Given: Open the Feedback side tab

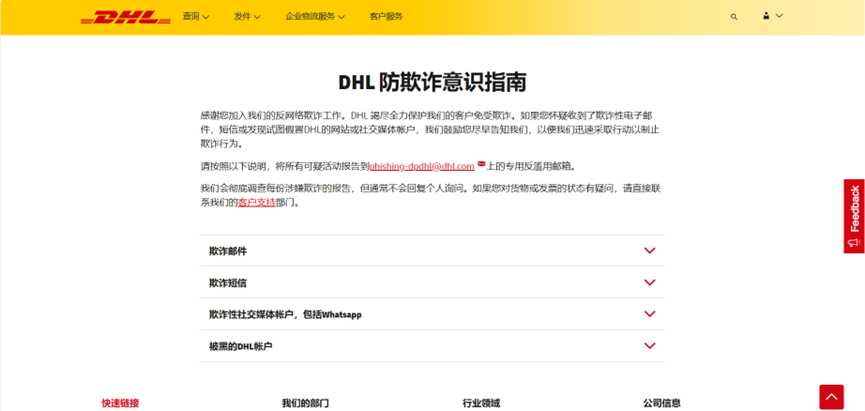Looking at the screenshot, I should click(854, 216).
